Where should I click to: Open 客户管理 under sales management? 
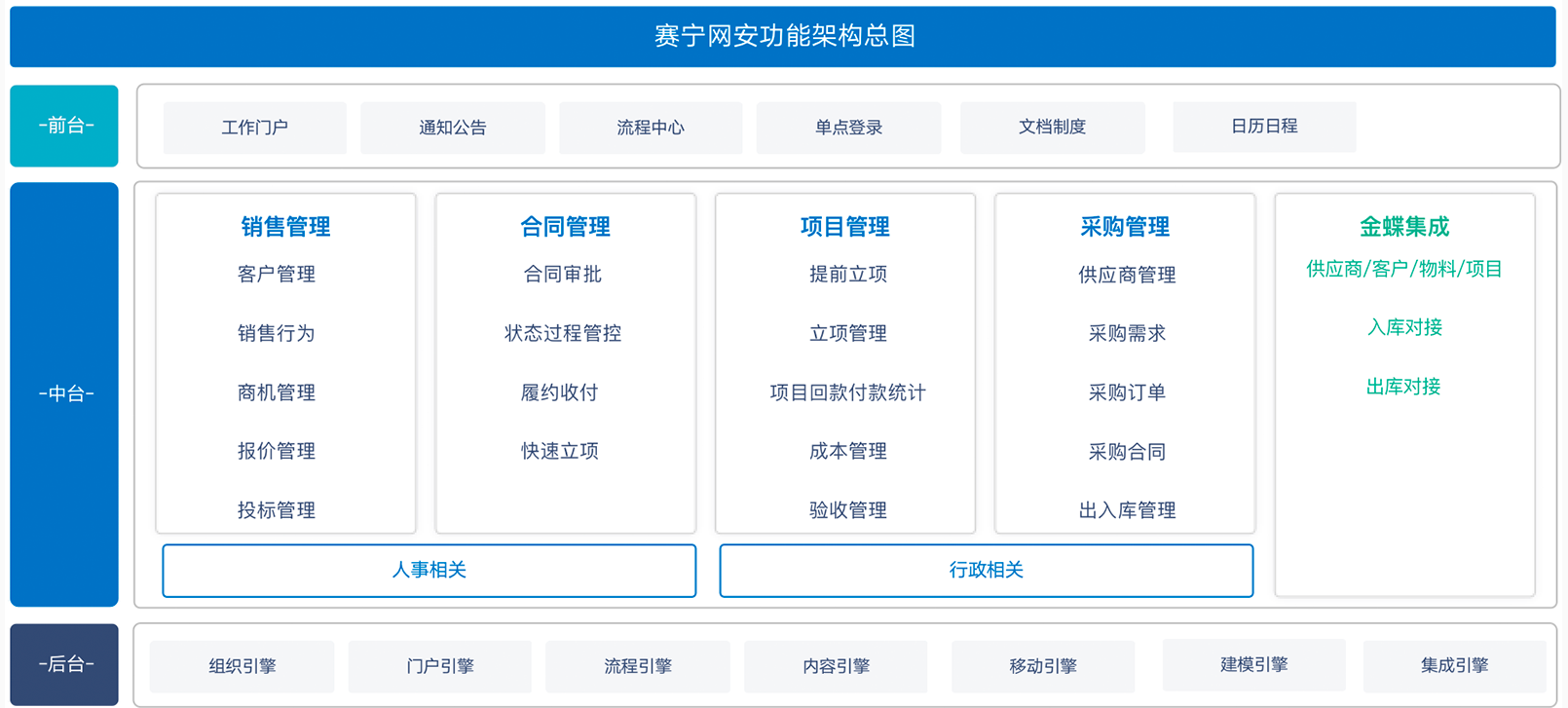277,275
